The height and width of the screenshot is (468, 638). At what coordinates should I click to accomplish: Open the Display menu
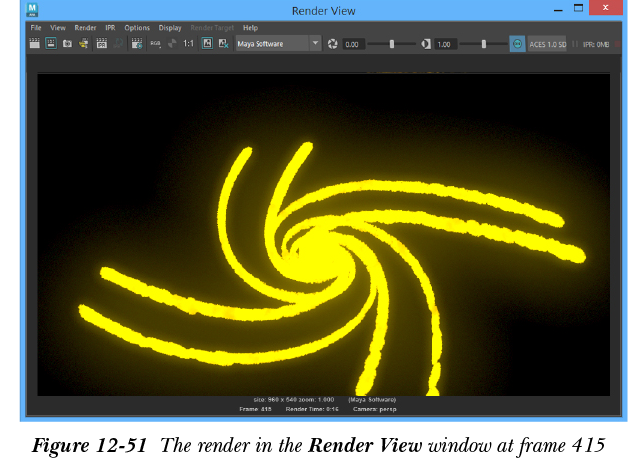click(170, 28)
